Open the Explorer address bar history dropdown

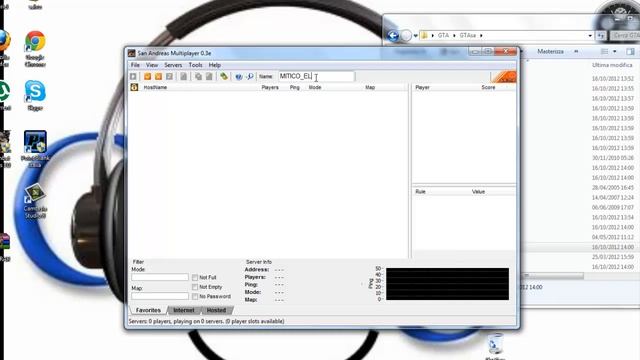[x=590, y=36]
